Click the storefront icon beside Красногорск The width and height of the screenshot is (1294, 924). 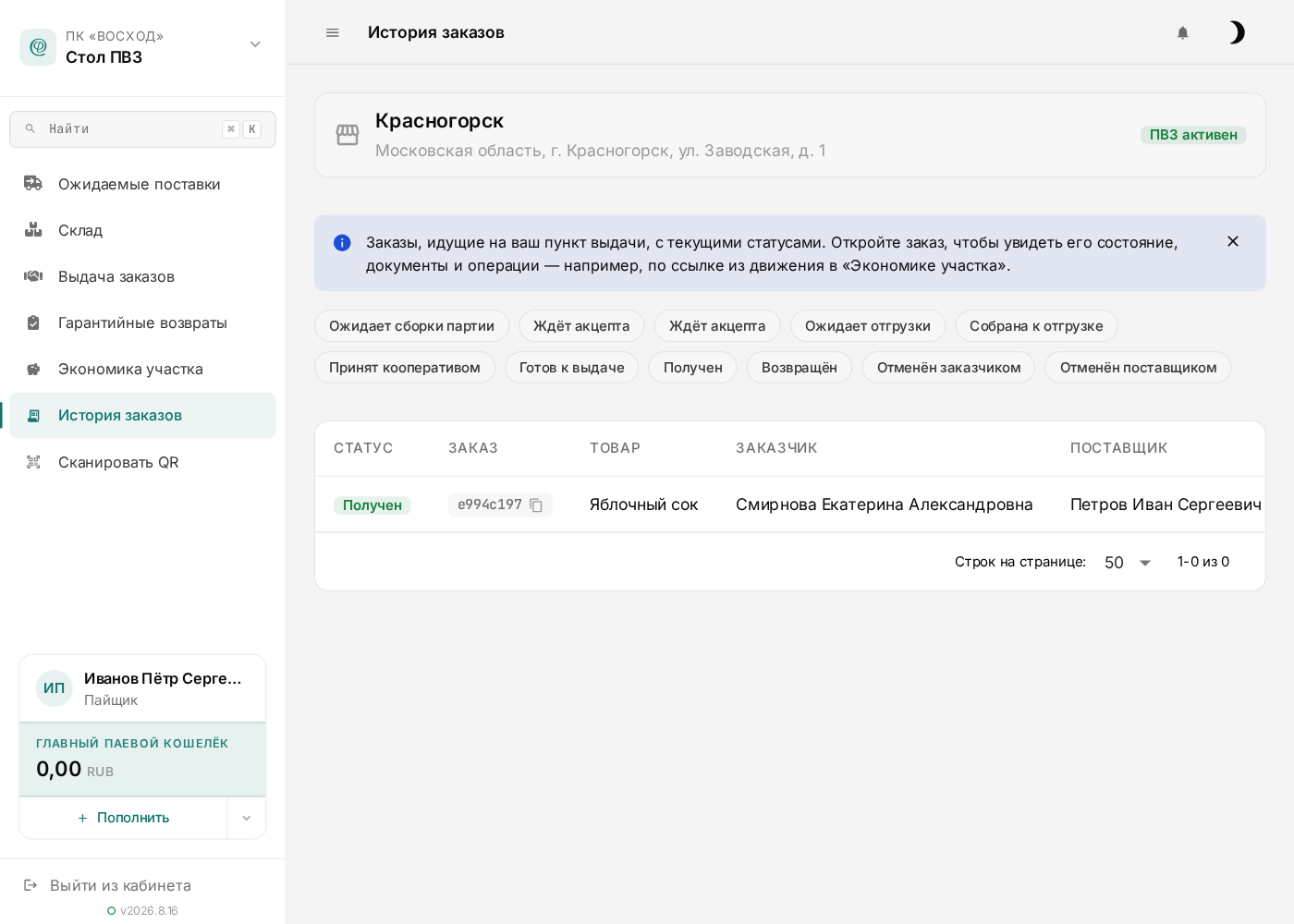pos(348,135)
